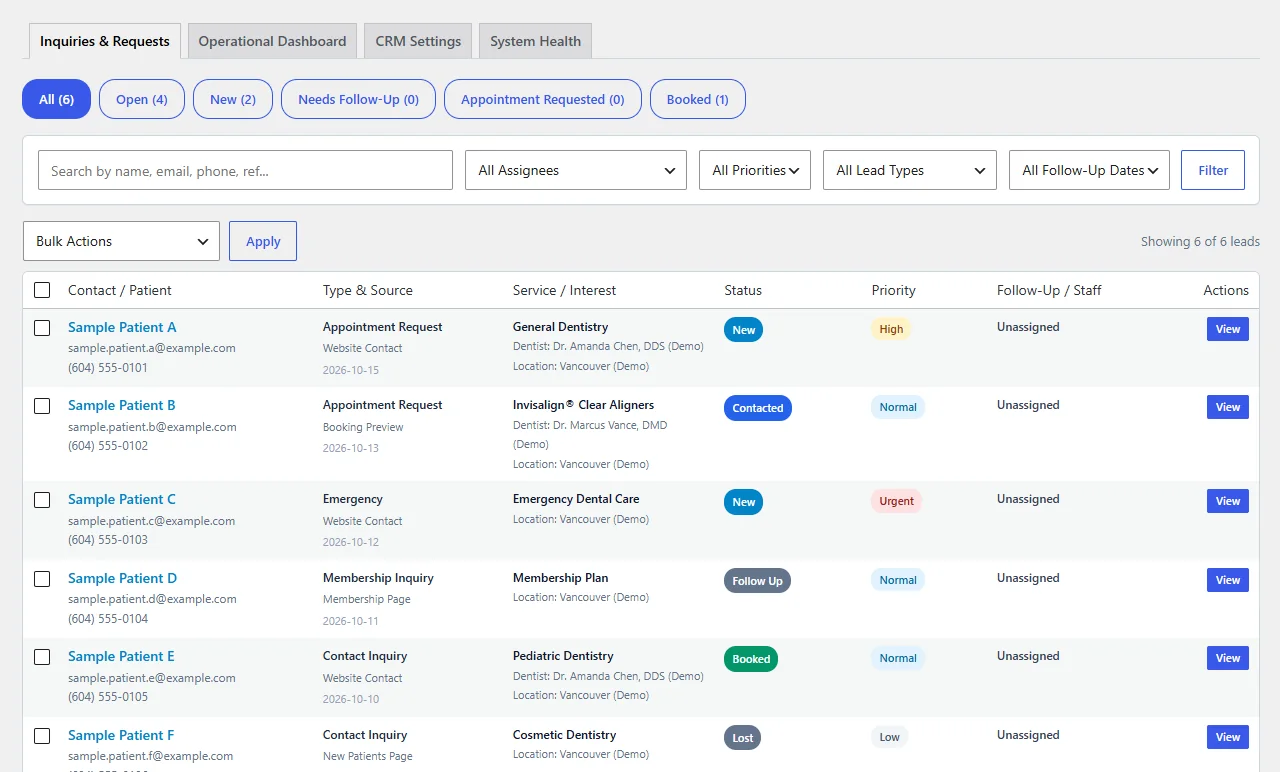The width and height of the screenshot is (1280, 772).
Task: View the Sample Patient B lead
Action: 1228,407
